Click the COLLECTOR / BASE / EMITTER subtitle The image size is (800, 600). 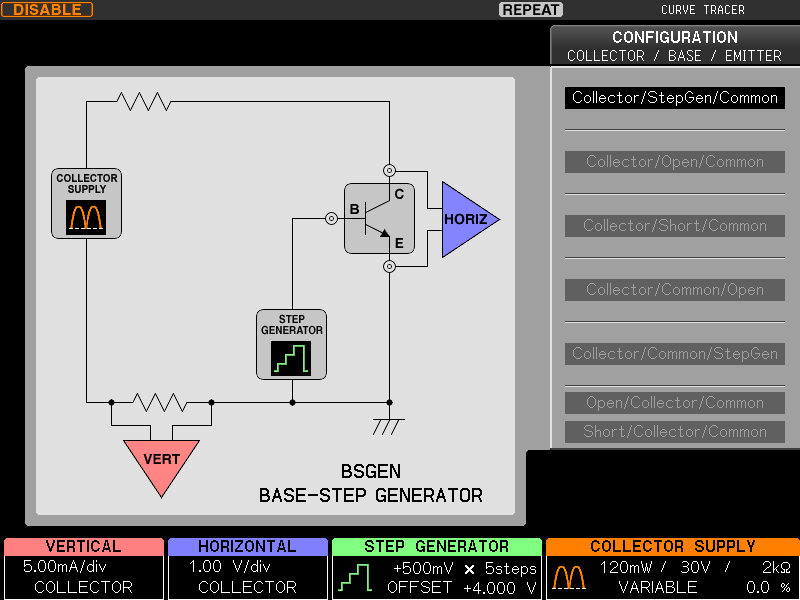click(x=674, y=56)
